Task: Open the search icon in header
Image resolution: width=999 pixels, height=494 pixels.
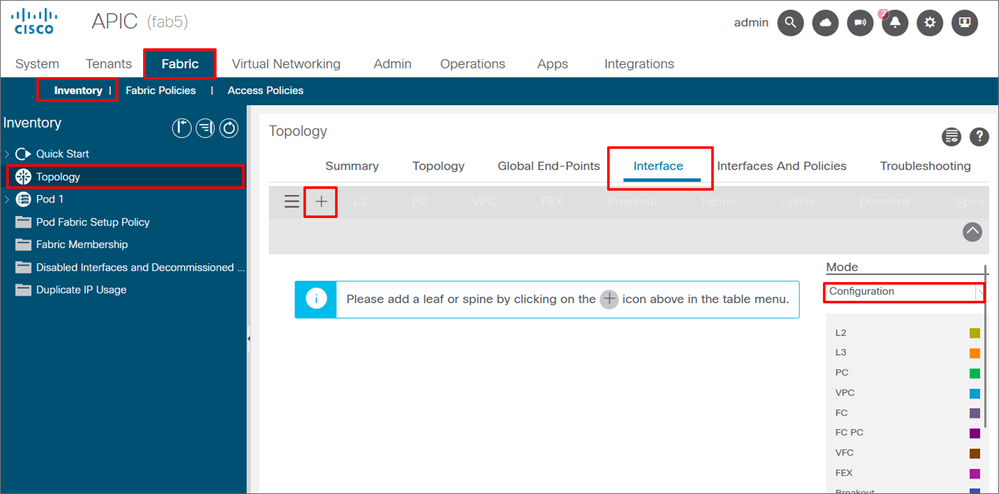Action: 790,23
